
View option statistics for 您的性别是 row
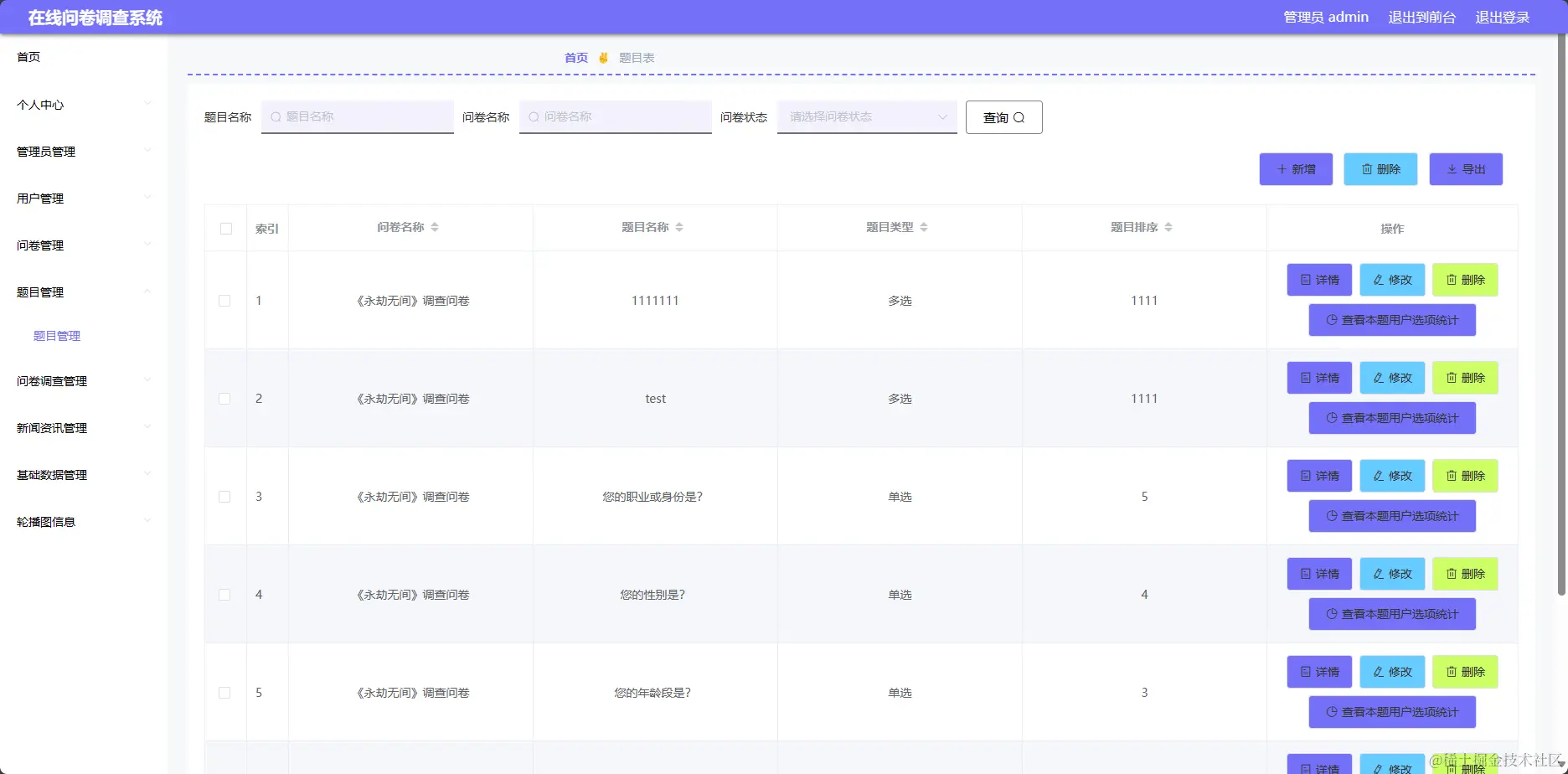coord(1392,614)
